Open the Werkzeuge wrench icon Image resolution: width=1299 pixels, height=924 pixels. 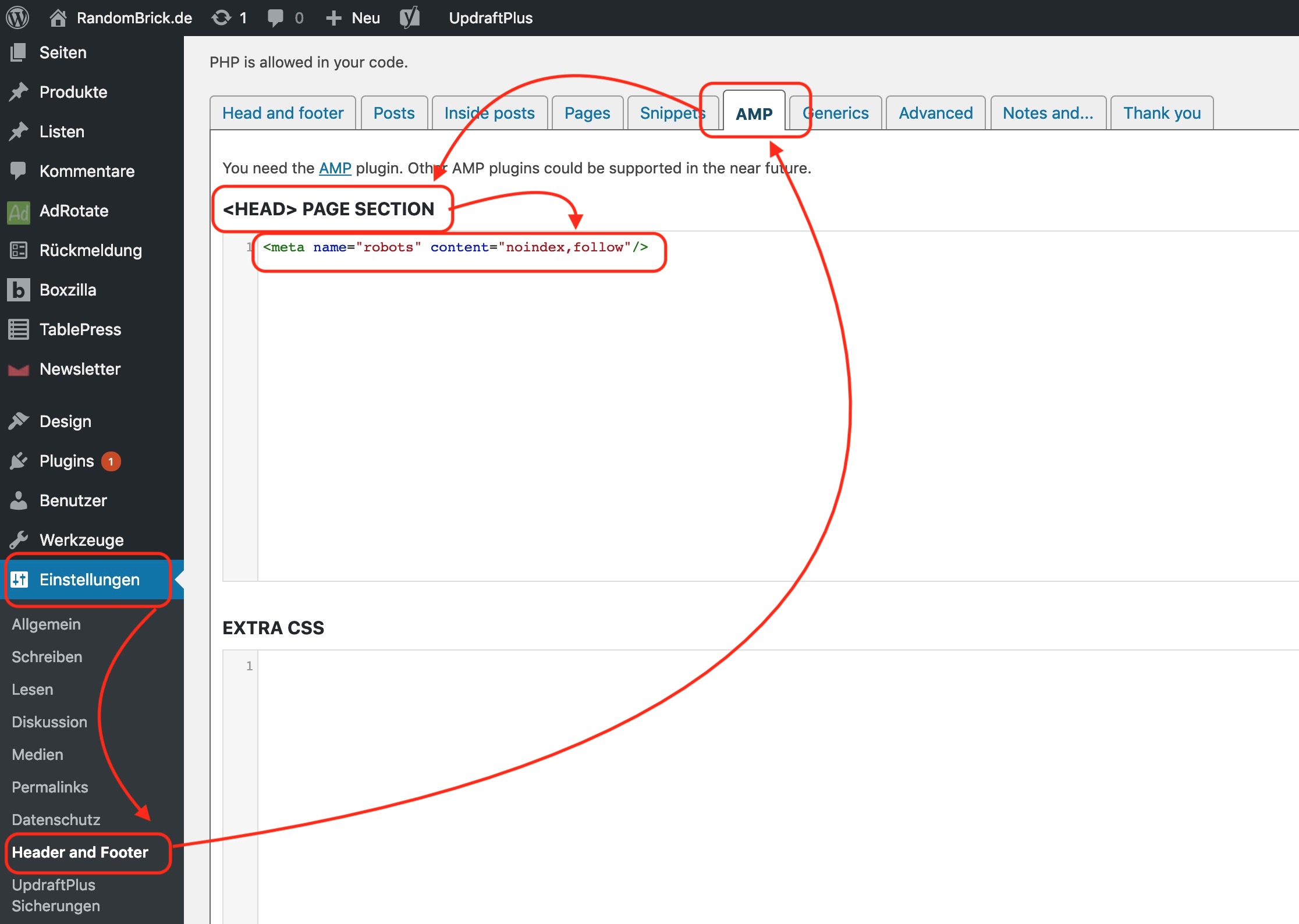click(19, 540)
